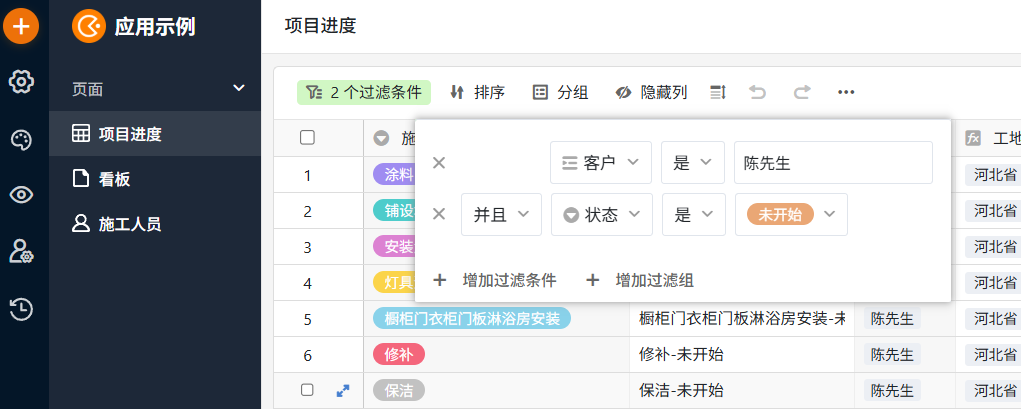This screenshot has height=409, width=1021.
Task: Click 增加过滤组 to add filter group
Action: [640, 280]
